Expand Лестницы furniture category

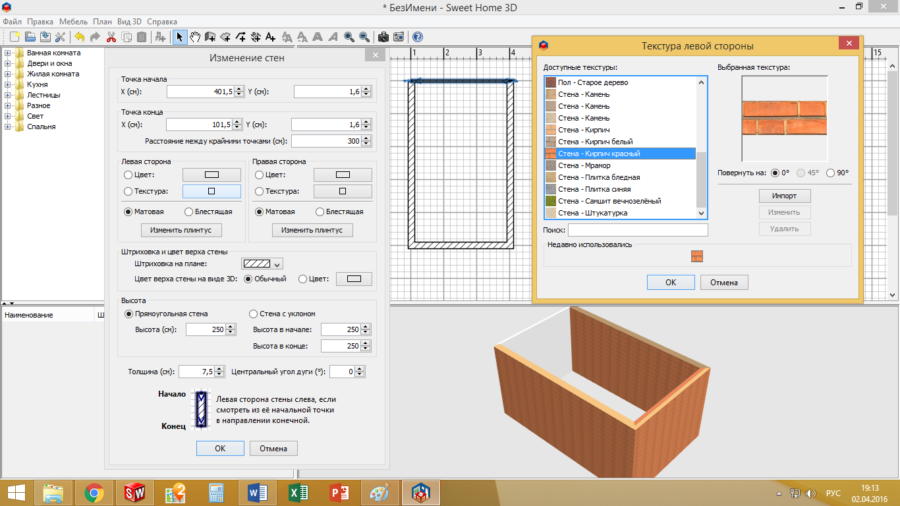7,95
